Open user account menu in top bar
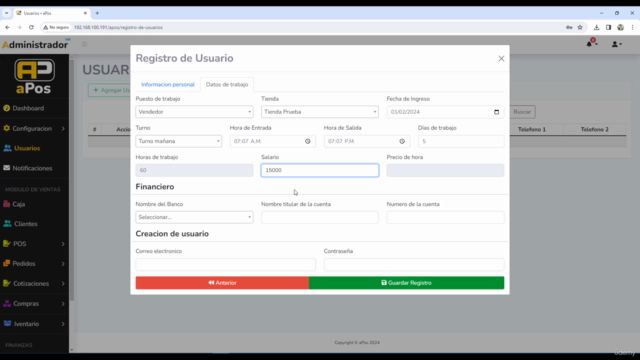The width and height of the screenshot is (640, 360). 616,44
